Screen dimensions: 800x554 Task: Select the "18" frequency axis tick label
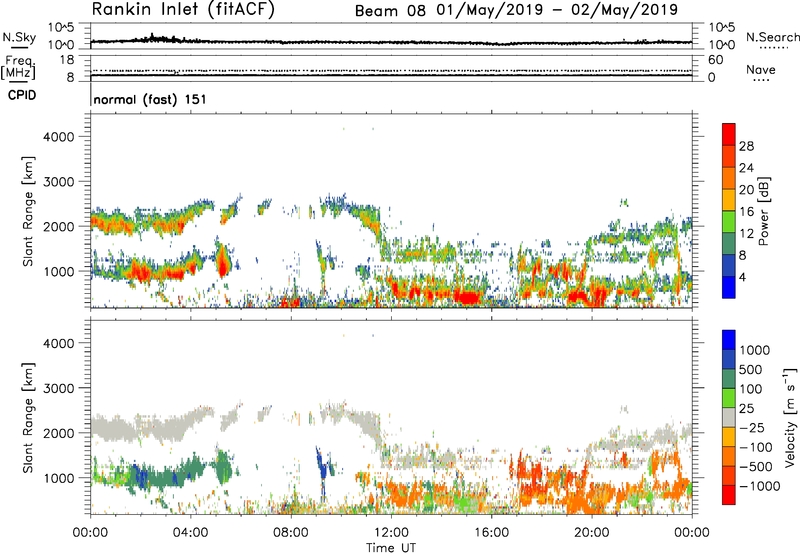pos(67,60)
